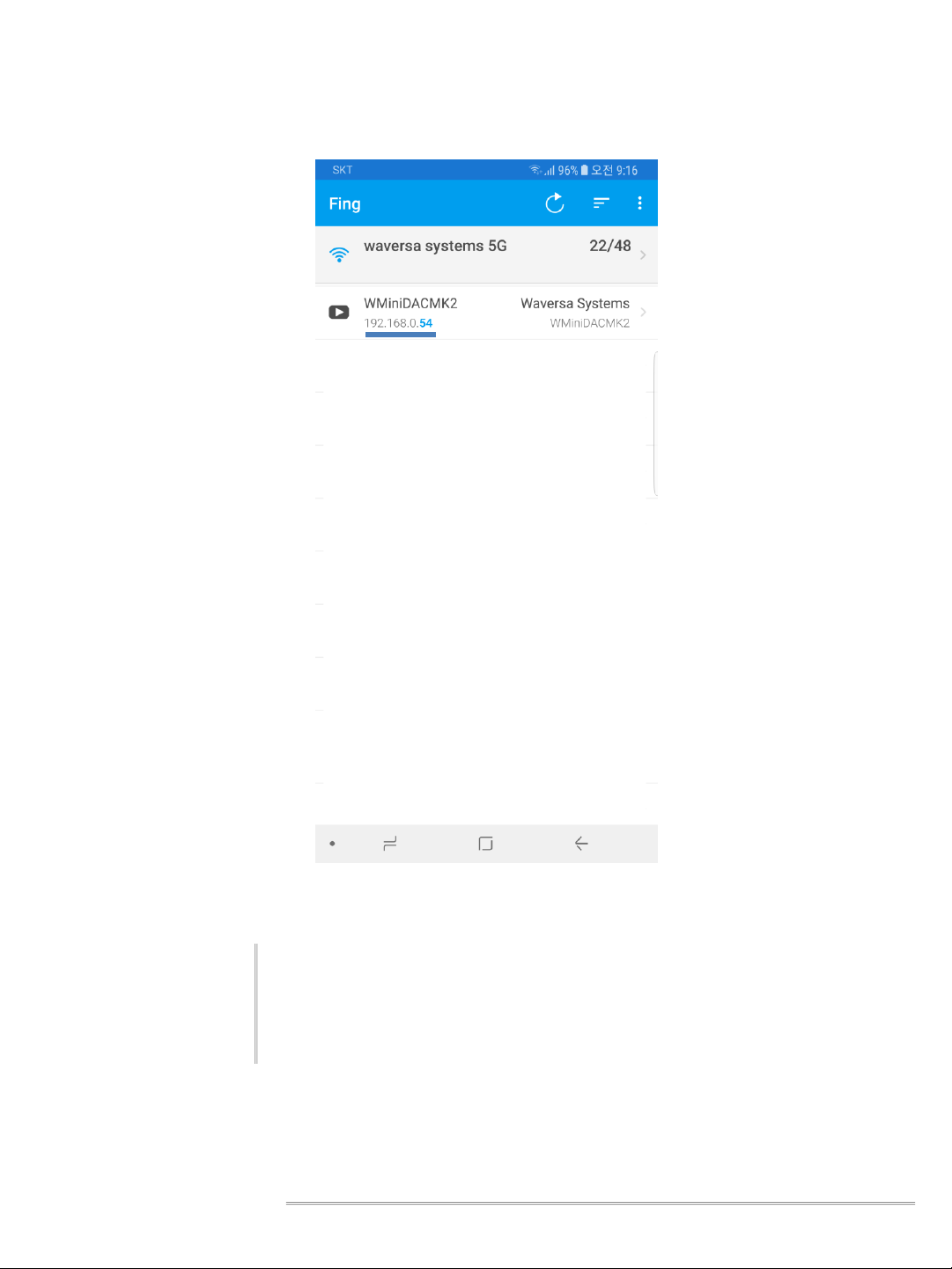Tap the Fing app title
The width and height of the screenshot is (952, 1269).
(344, 204)
